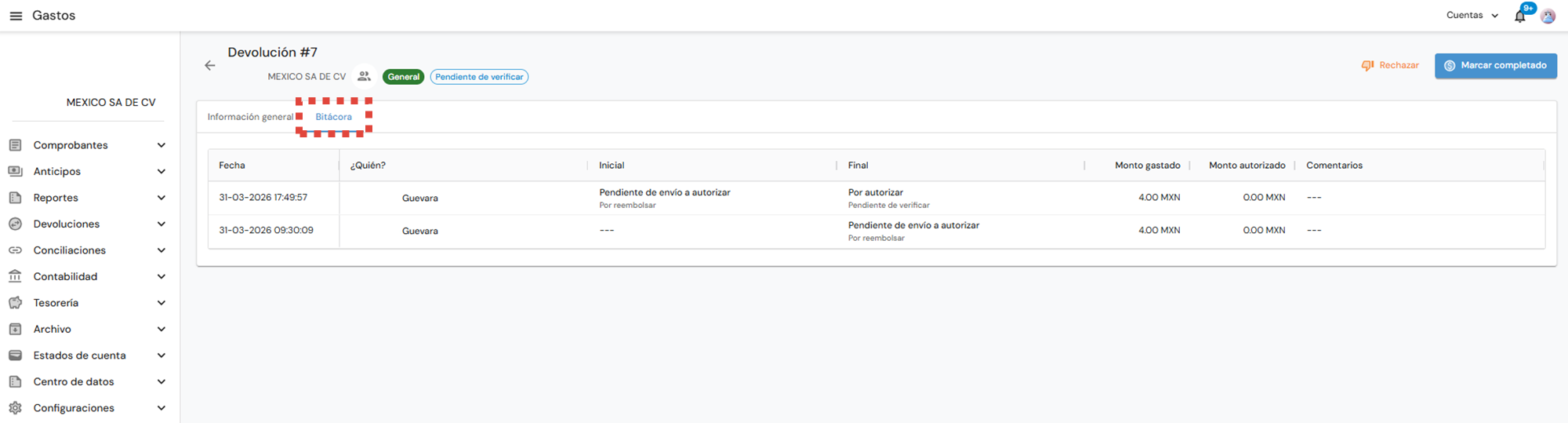
Task: Click the Monto autorizado column header
Action: (1247, 166)
